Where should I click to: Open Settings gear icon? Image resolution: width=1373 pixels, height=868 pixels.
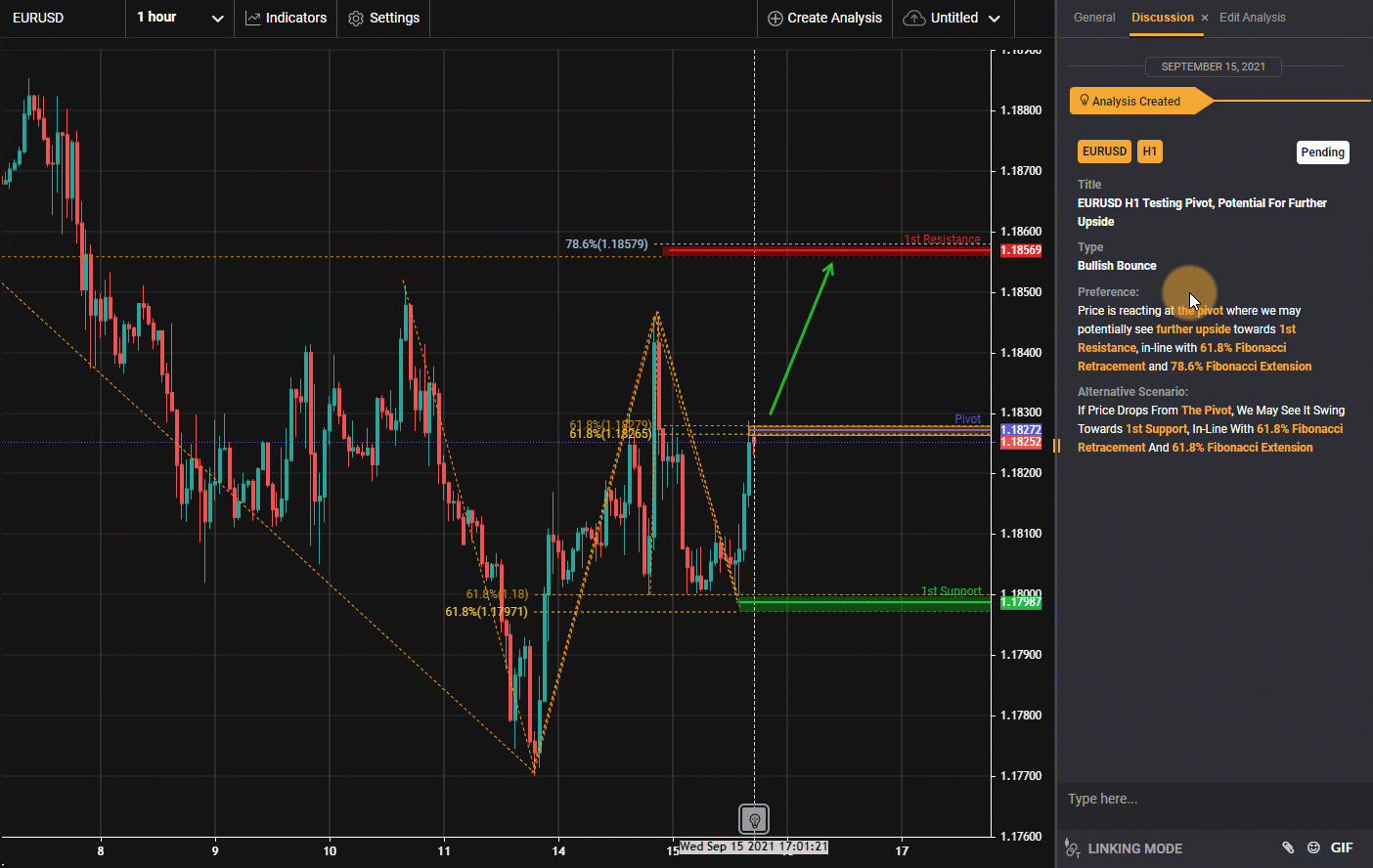point(356,19)
